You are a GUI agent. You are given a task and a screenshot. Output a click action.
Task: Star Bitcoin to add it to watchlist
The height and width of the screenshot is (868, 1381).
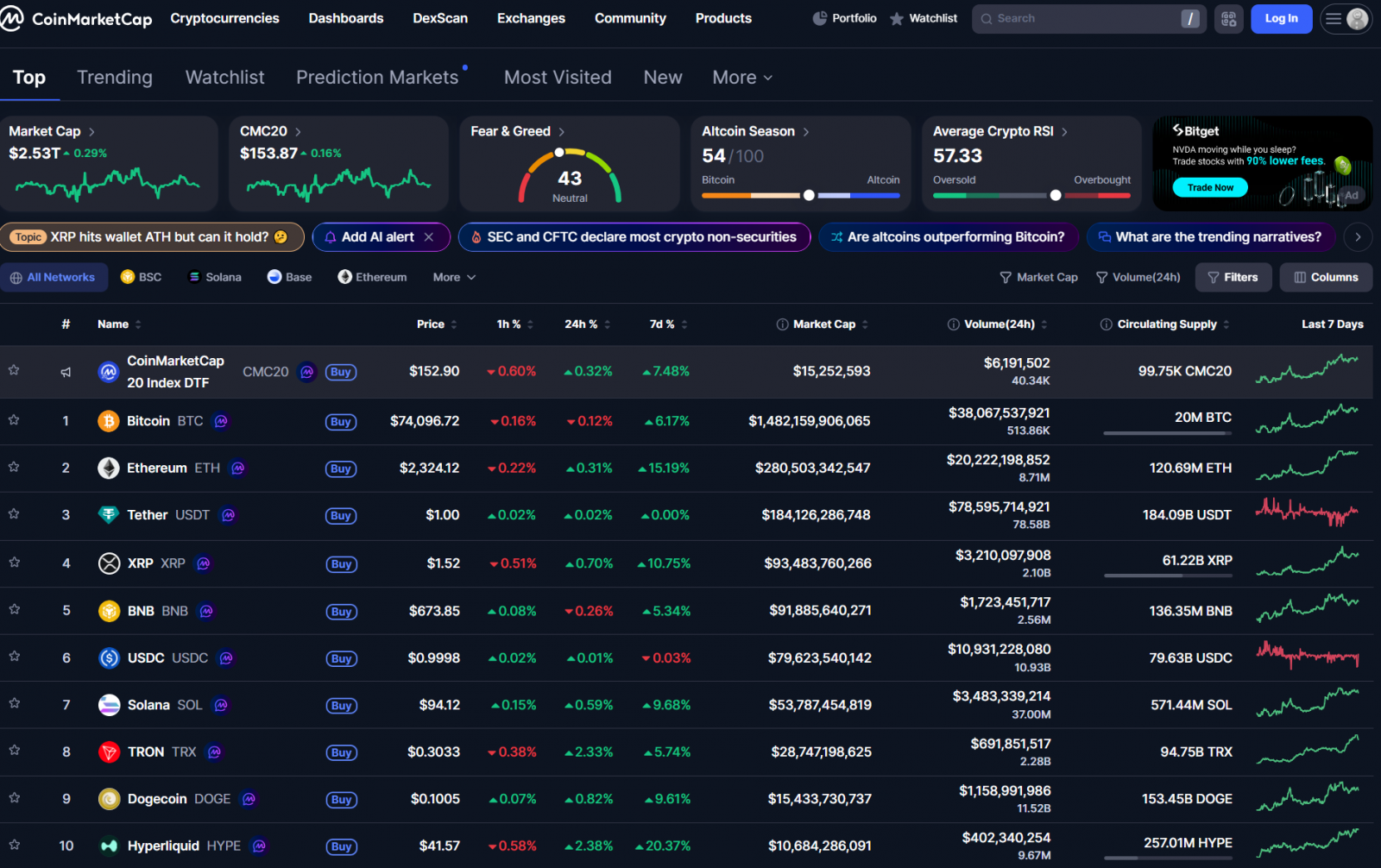click(14, 420)
